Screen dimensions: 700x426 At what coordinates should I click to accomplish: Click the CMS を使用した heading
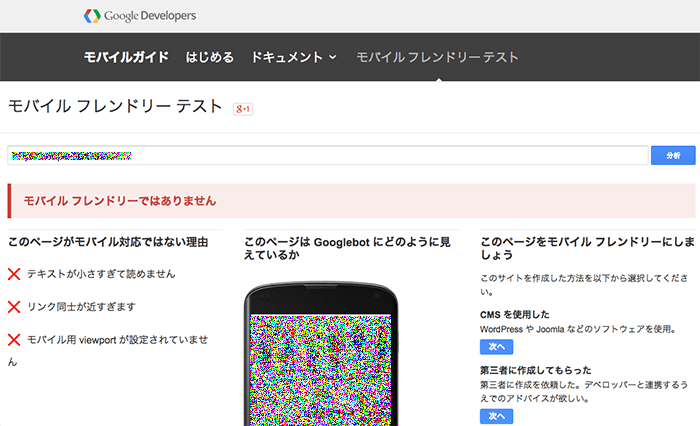tap(515, 314)
